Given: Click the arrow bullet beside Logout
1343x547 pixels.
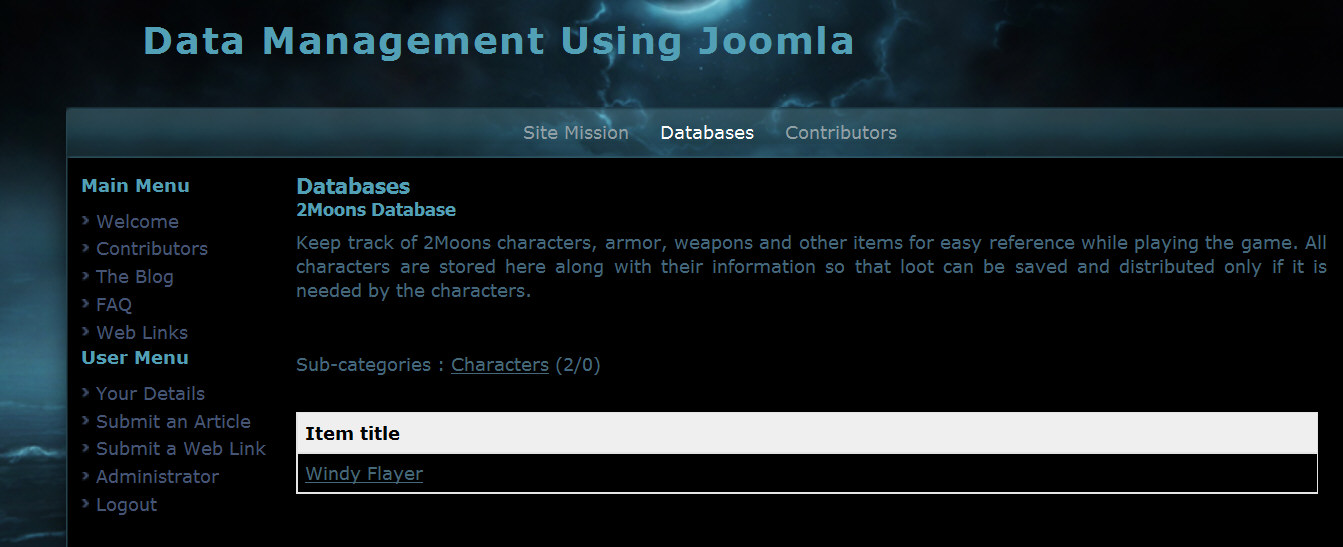Looking at the screenshot, I should click(x=87, y=504).
